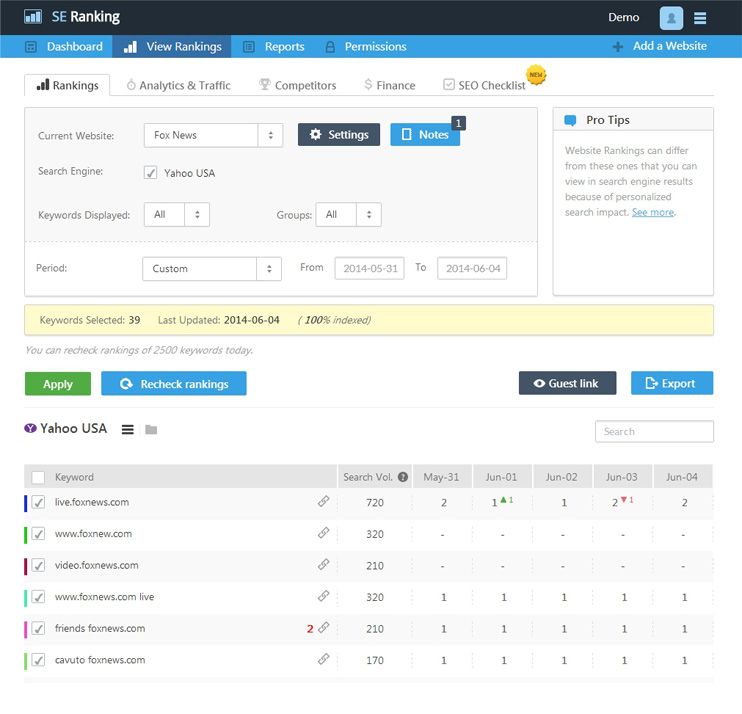This screenshot has height=714, width=742.
Task: Click the green Apply button
Action: tap(58, 384)
